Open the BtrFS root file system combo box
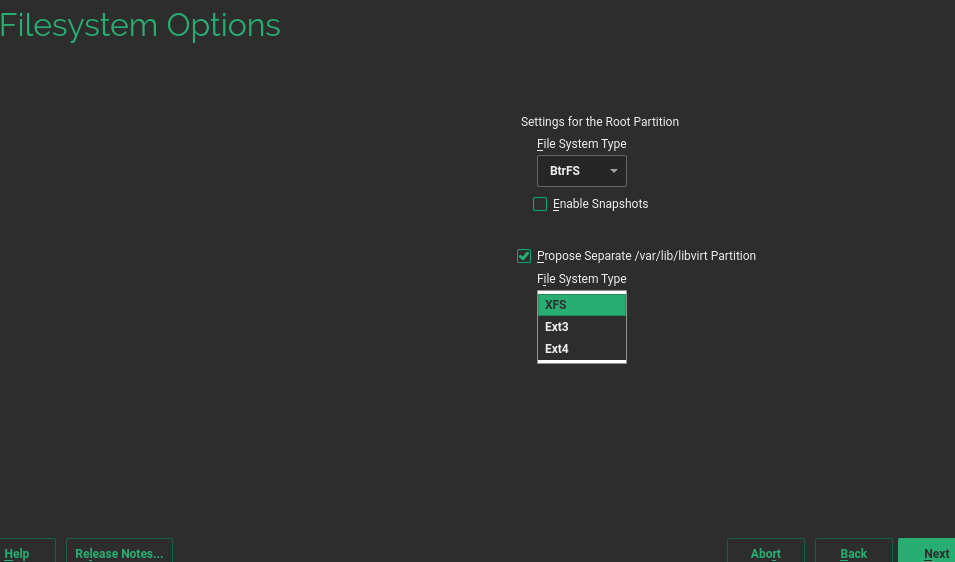Image resolution: width=955 pixels, height=562 pixels. (x=581, y=171)
